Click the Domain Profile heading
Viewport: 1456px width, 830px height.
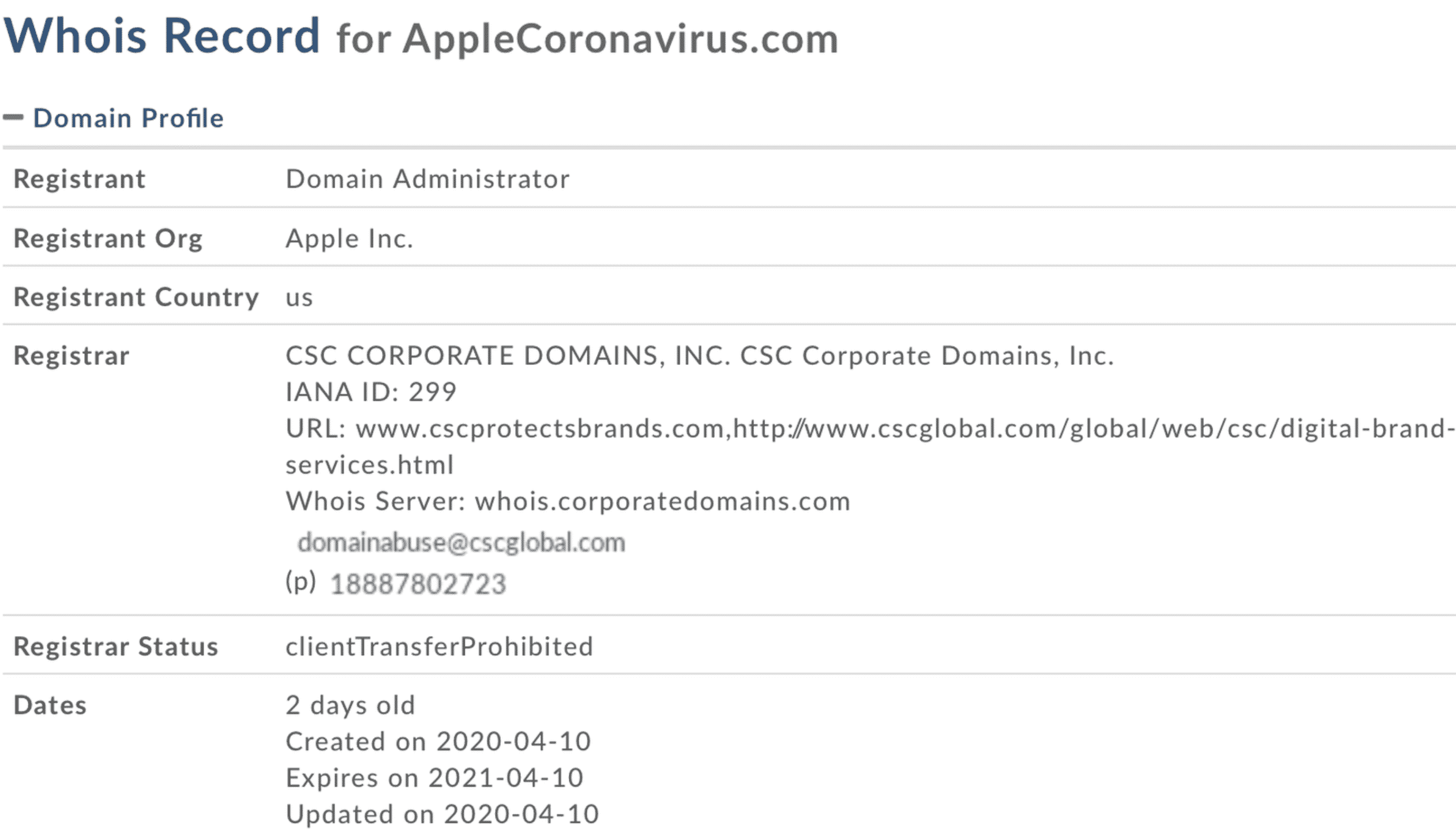(128, 118)
